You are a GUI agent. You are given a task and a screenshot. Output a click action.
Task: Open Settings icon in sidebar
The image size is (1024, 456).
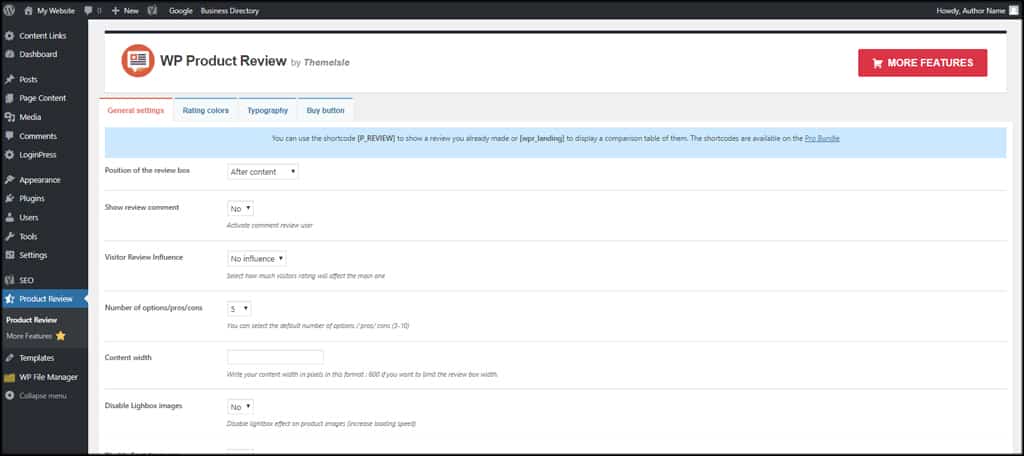click(x=9, y=255)
